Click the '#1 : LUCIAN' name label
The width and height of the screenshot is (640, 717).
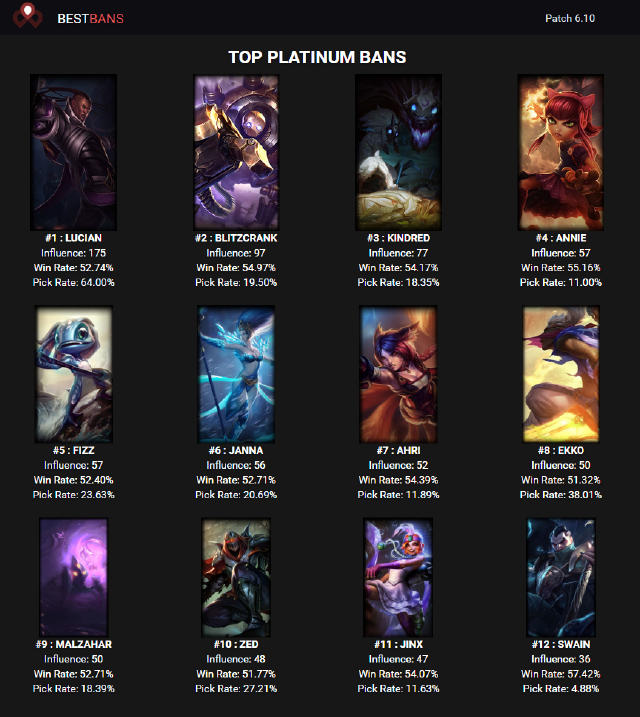(74, 238)
